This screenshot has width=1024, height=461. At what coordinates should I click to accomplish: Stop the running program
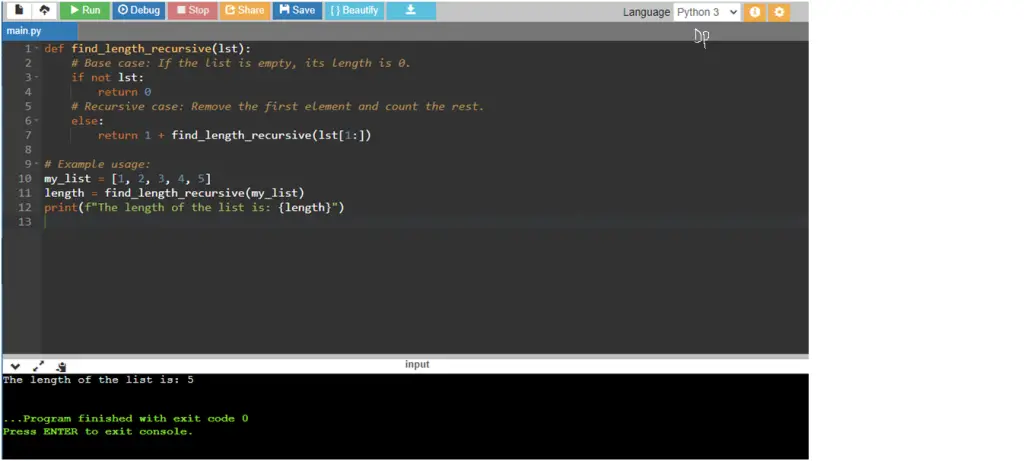192,10
